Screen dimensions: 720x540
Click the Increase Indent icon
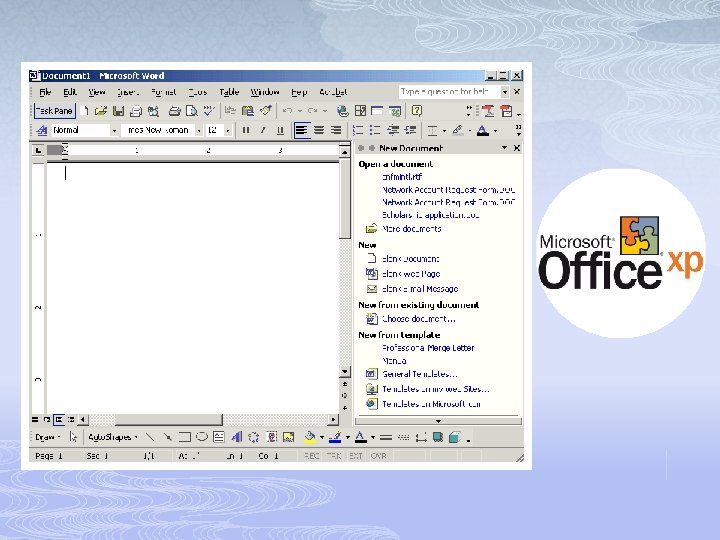[410, 130]
